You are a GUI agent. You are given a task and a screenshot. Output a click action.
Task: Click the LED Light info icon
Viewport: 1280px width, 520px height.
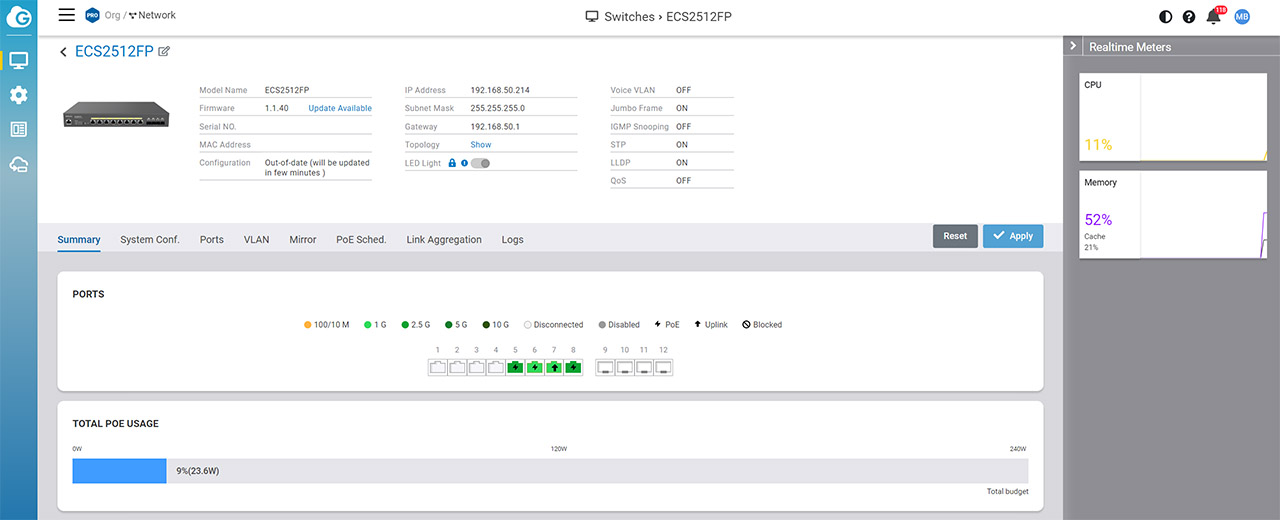click(464, 163)
